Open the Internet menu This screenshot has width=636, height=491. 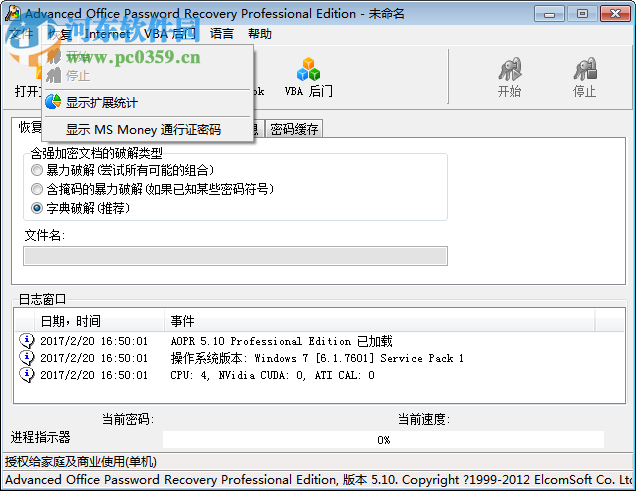(x=107, y=34)
